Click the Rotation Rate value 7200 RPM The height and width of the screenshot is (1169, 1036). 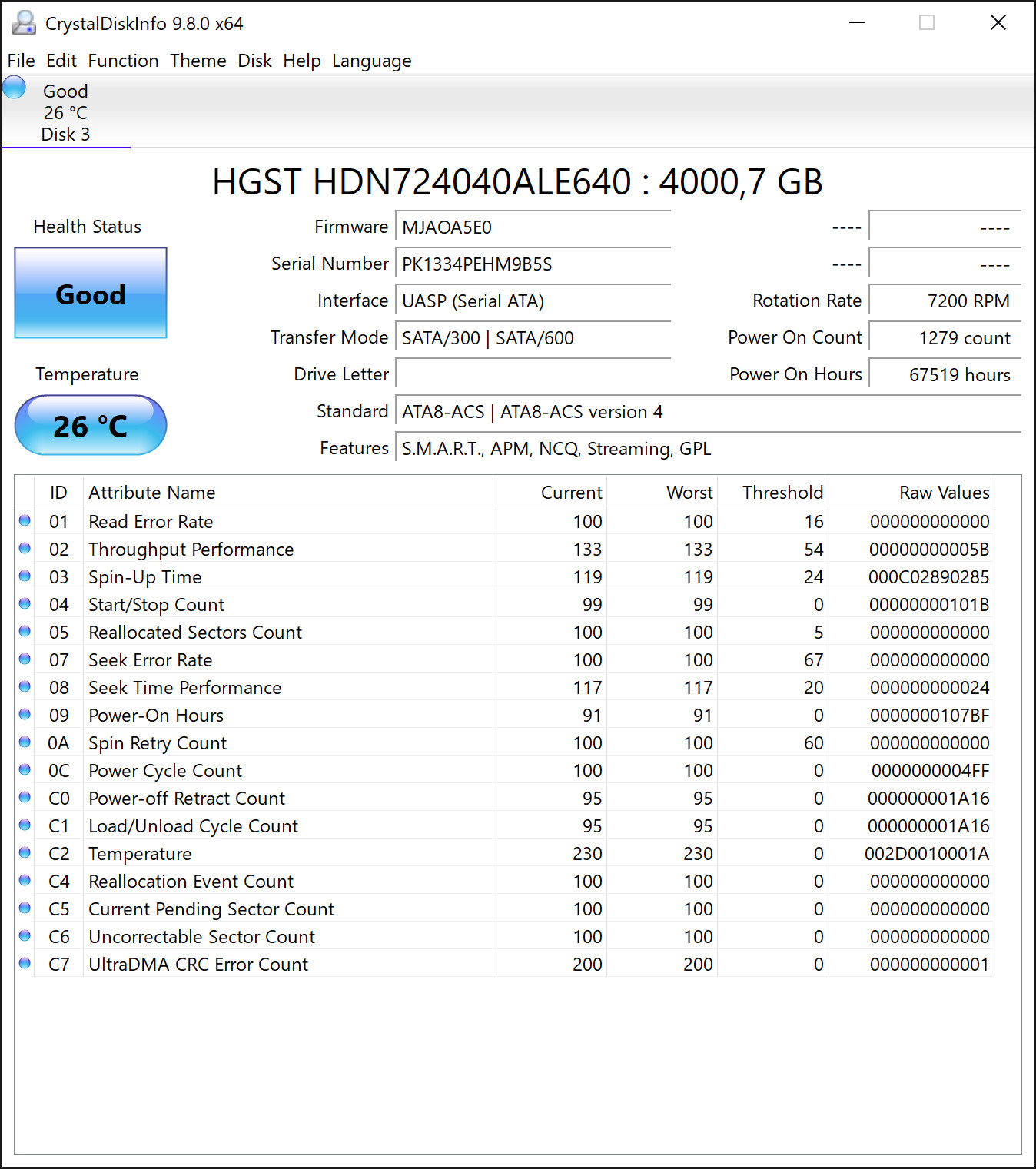[945, 301]
